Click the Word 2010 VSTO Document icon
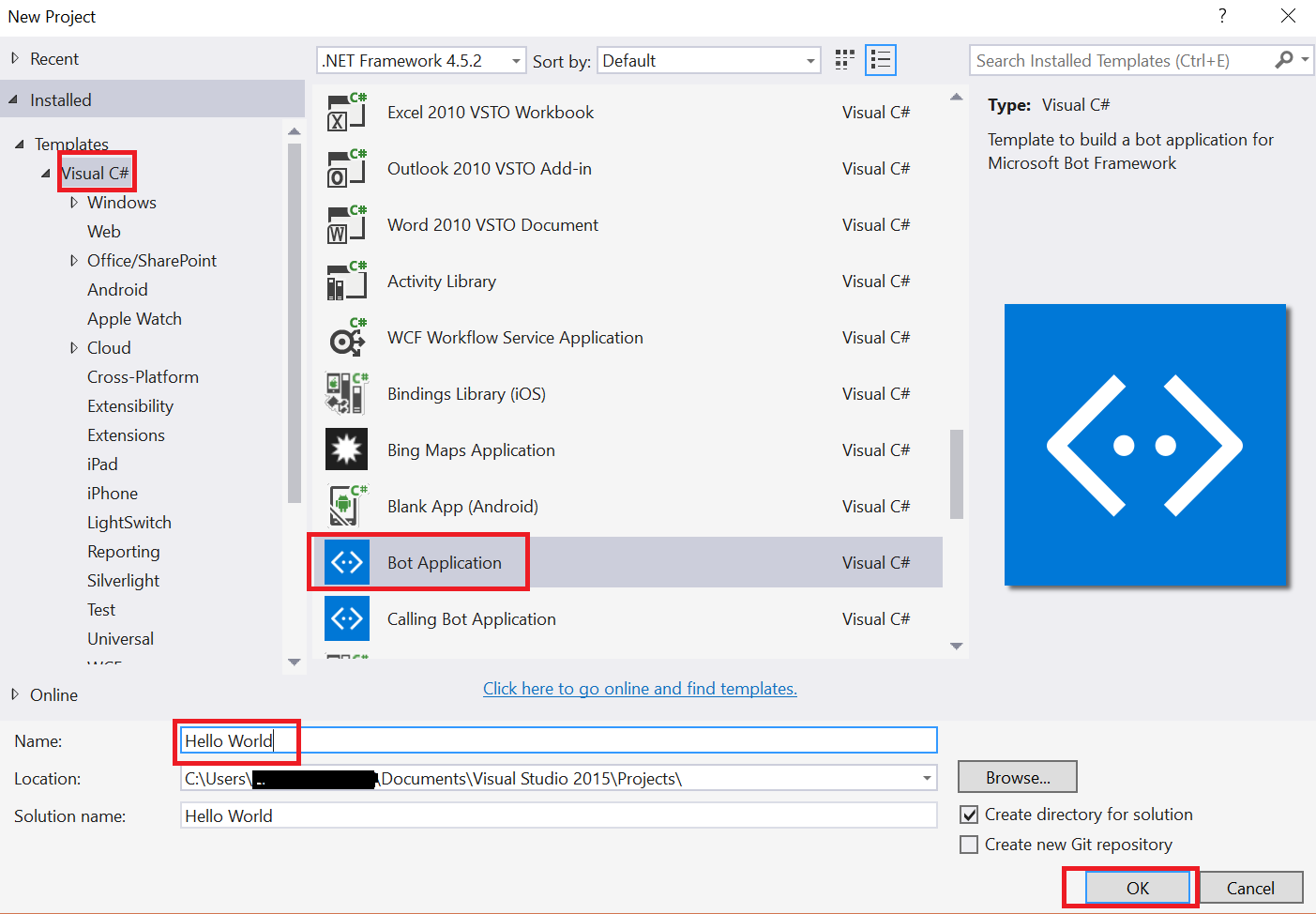This screenshot has width=1316, height=914. tap(346, 224)
